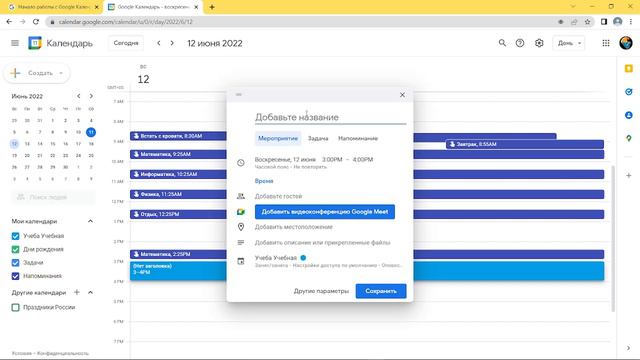Click the Google Calendar logo
Image resolution: width=640 pixels, height=360 pixels.
pyautogui.click(x=35, y=43)
